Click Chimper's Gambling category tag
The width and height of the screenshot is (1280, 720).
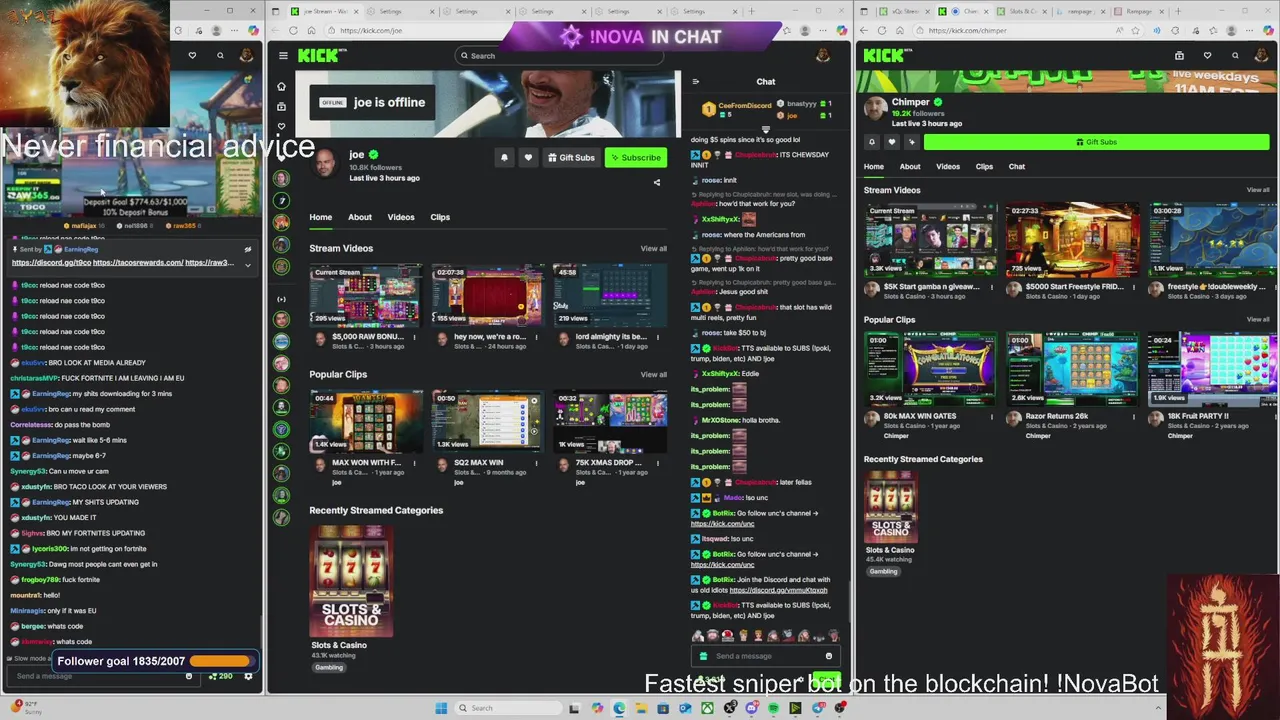click(x=883, y=571)
